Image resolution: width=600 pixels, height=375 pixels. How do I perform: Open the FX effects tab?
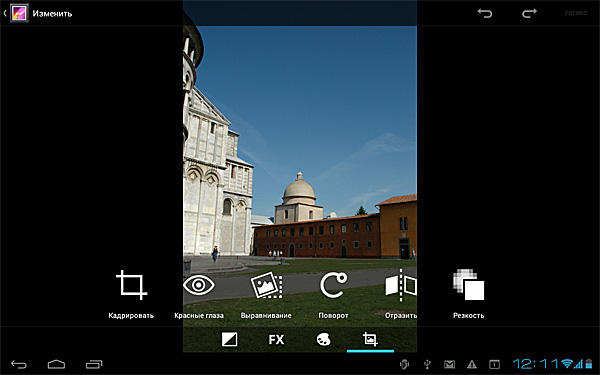[x=276, y=339]
